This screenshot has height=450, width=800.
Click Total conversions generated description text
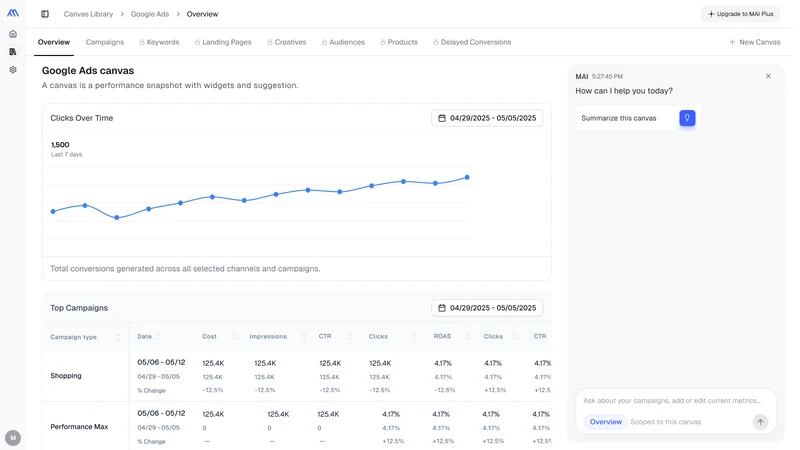pos(185,269)
